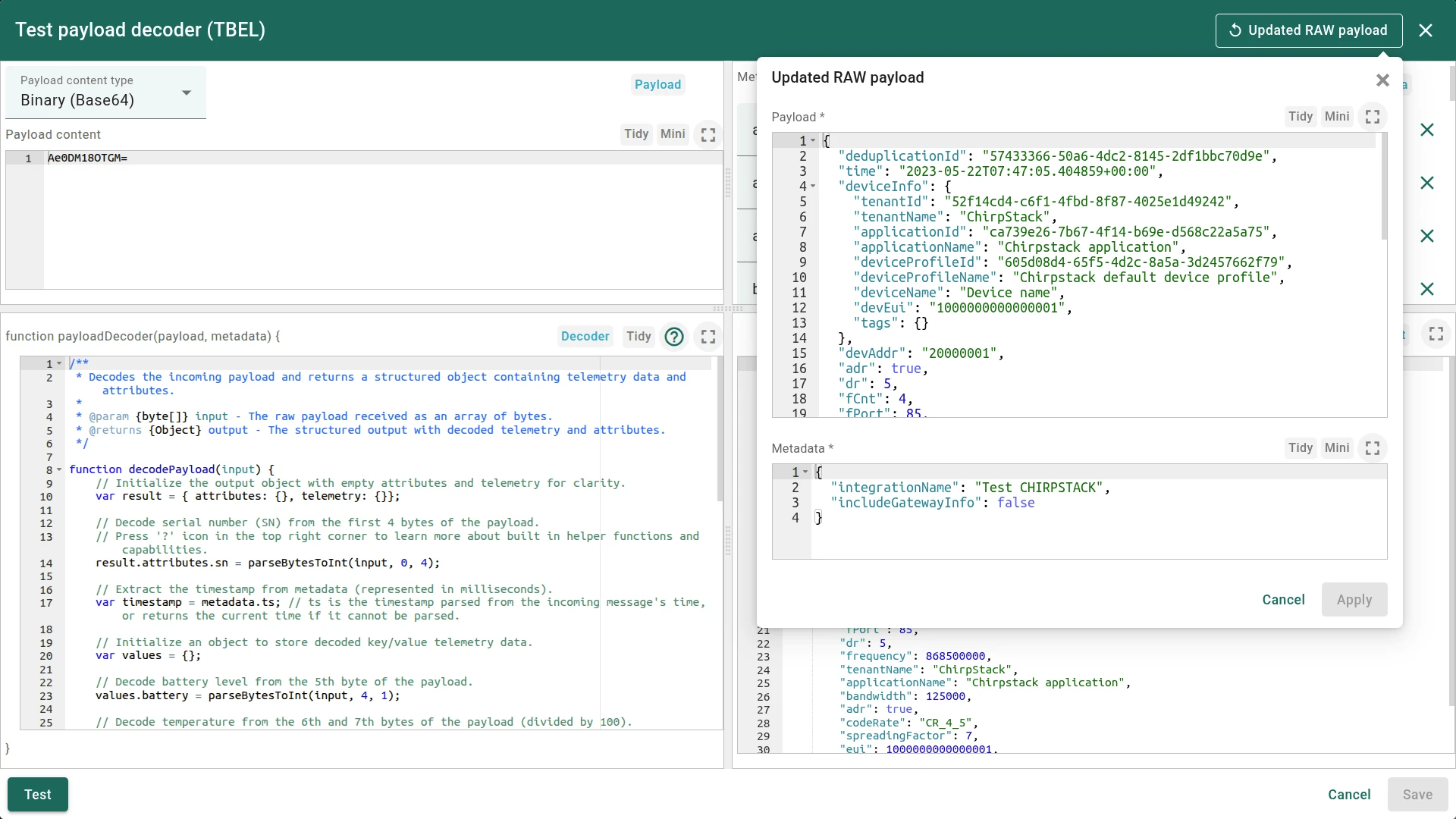Click "adr": true line in popup Payload
Screen dimensions: 1456x819
(883, 369)
